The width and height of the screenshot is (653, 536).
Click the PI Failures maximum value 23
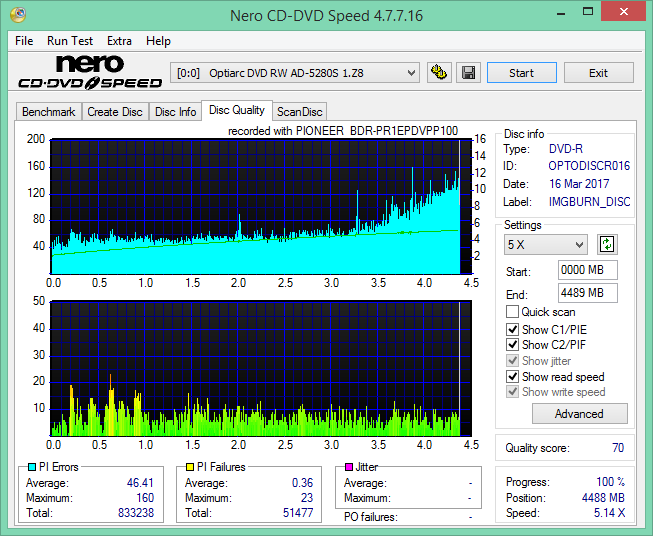click(x=307, y=498)
